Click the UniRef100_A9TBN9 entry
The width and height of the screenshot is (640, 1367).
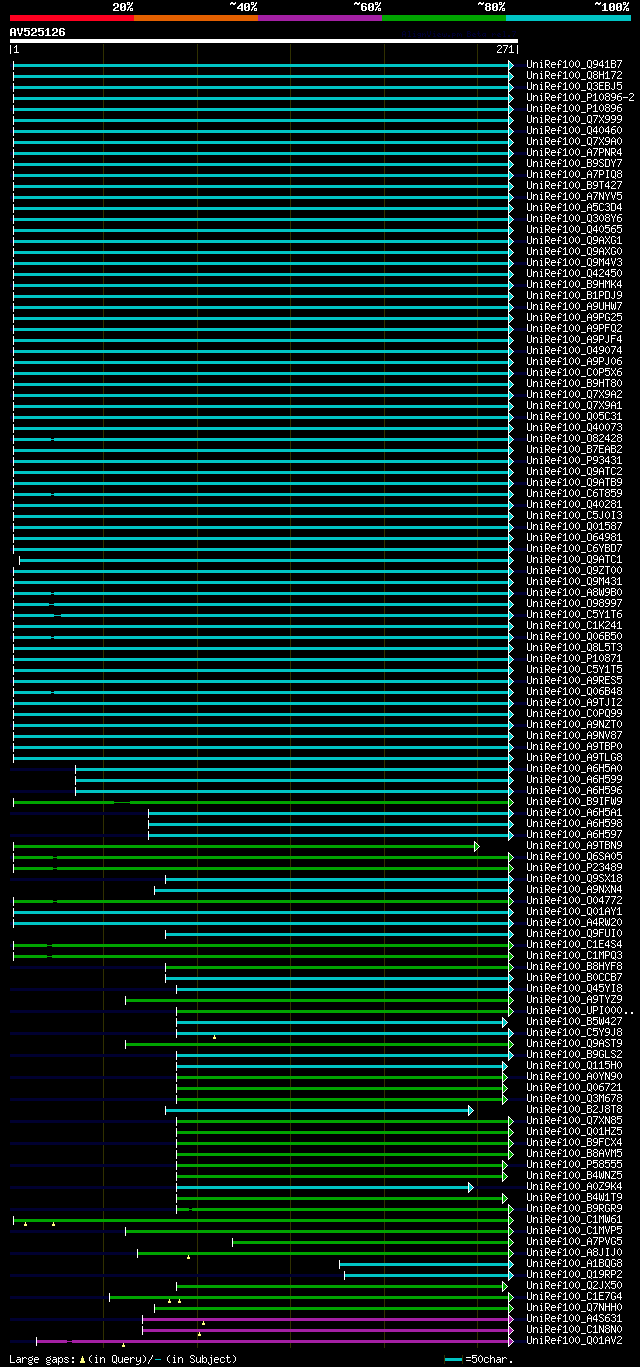coord(574,845)
